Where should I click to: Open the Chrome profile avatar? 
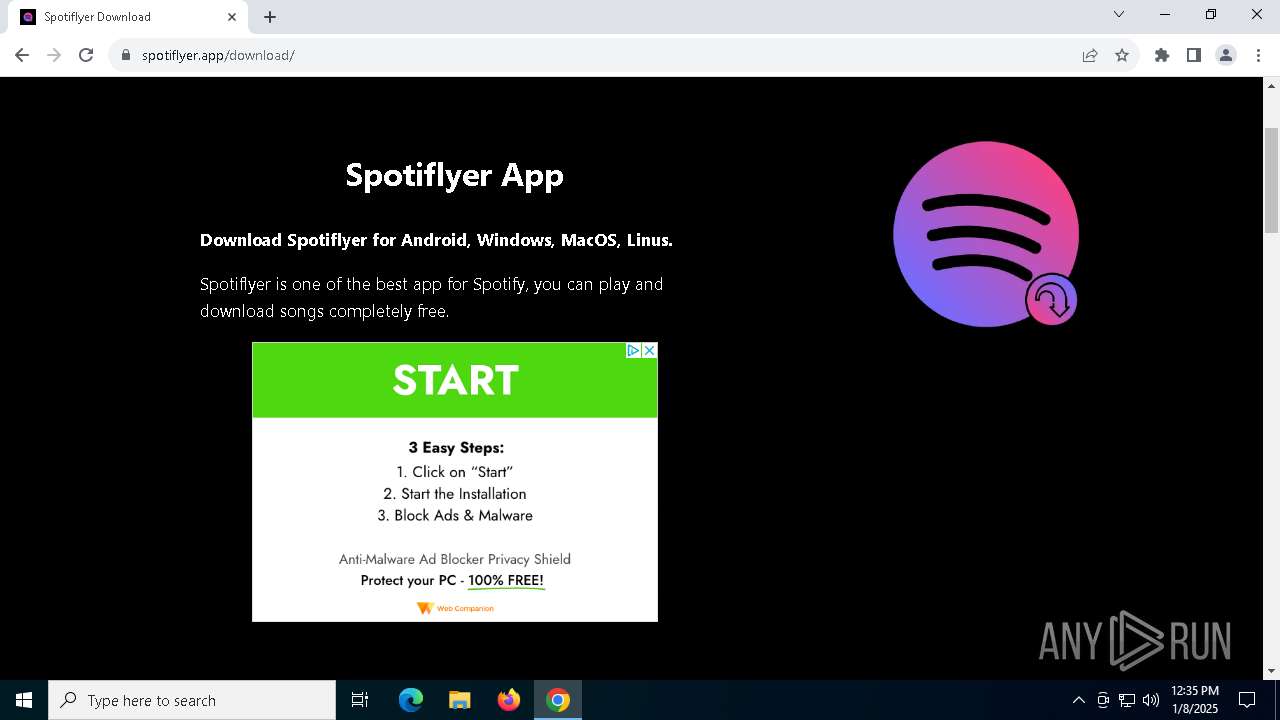pos(1226,55)
